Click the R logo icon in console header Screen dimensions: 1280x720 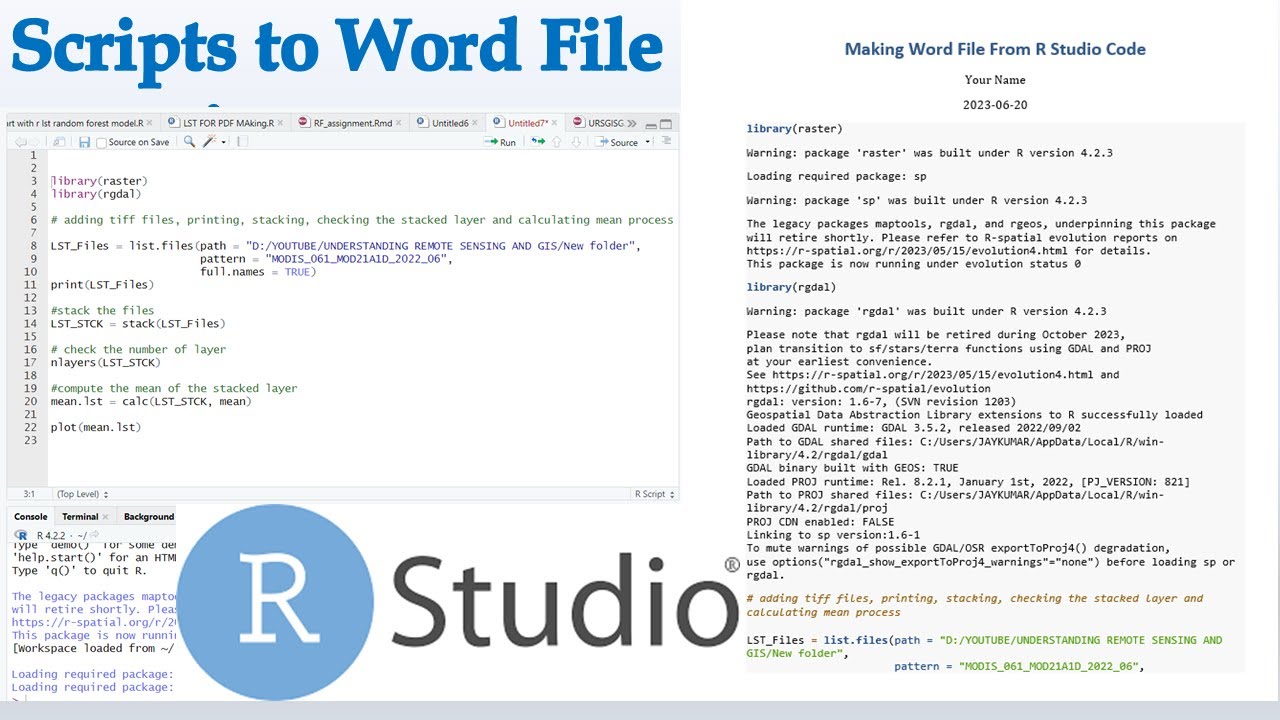(x=22, y=535)
